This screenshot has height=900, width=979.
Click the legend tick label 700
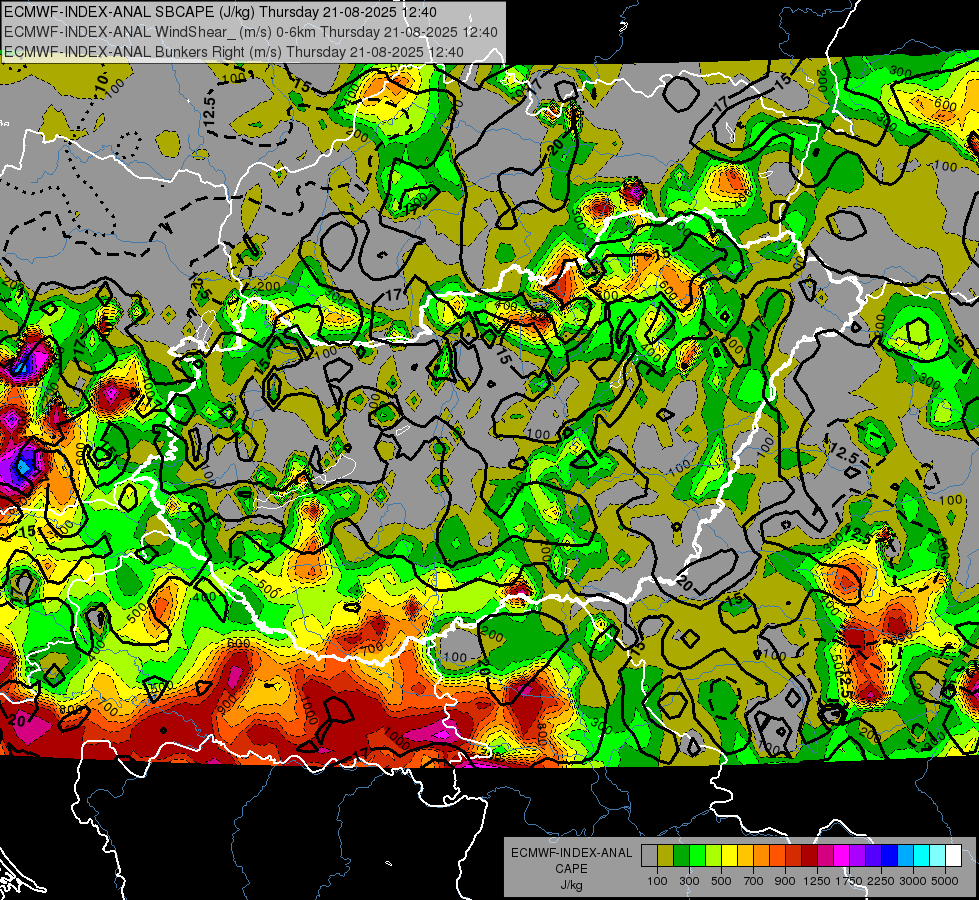click(754, 881)
